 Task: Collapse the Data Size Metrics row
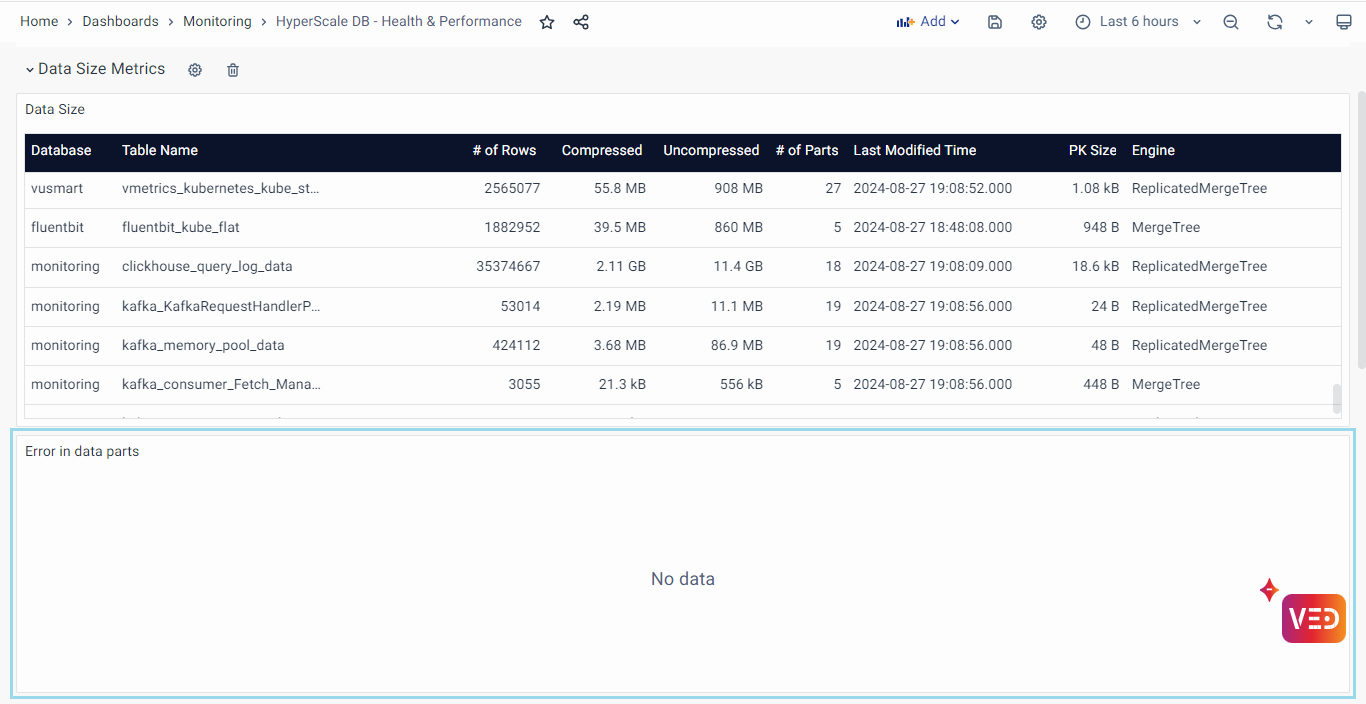coord(30,70)
